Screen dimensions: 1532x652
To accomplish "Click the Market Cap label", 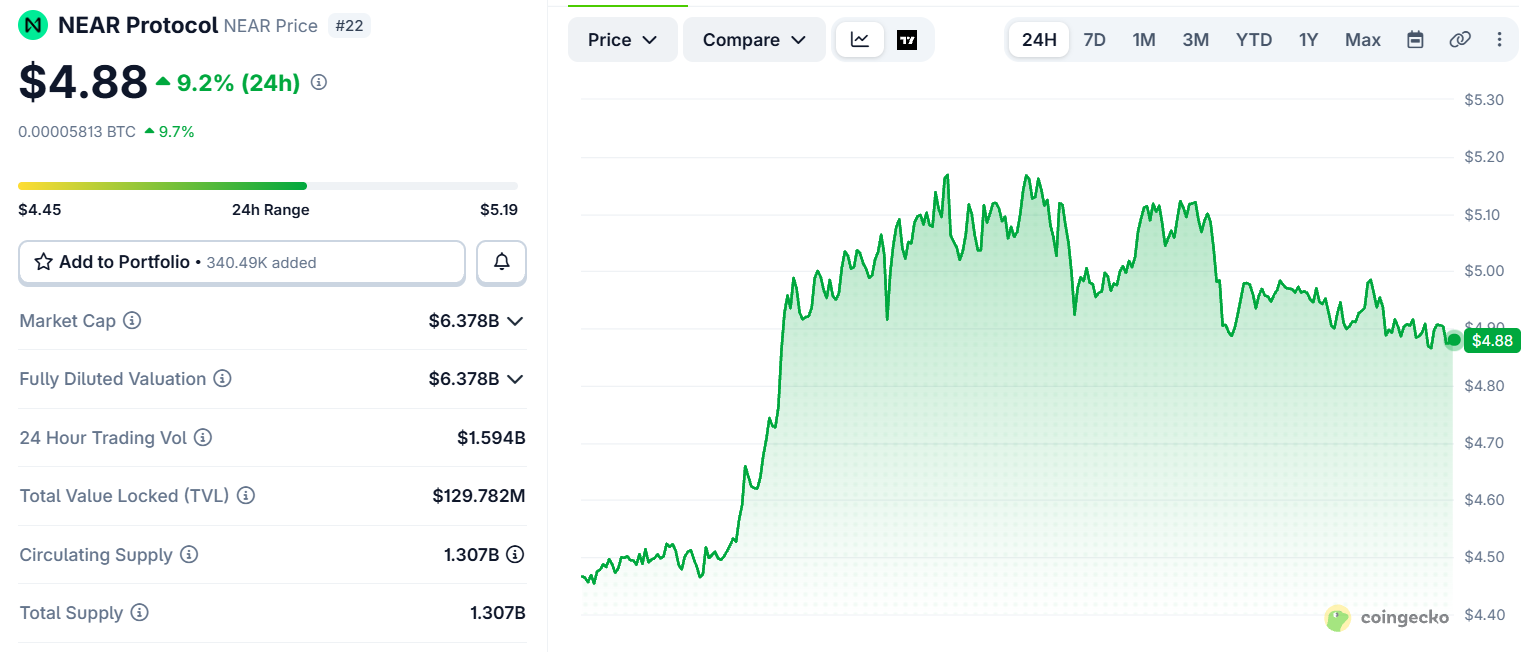I will pos(68,321).
